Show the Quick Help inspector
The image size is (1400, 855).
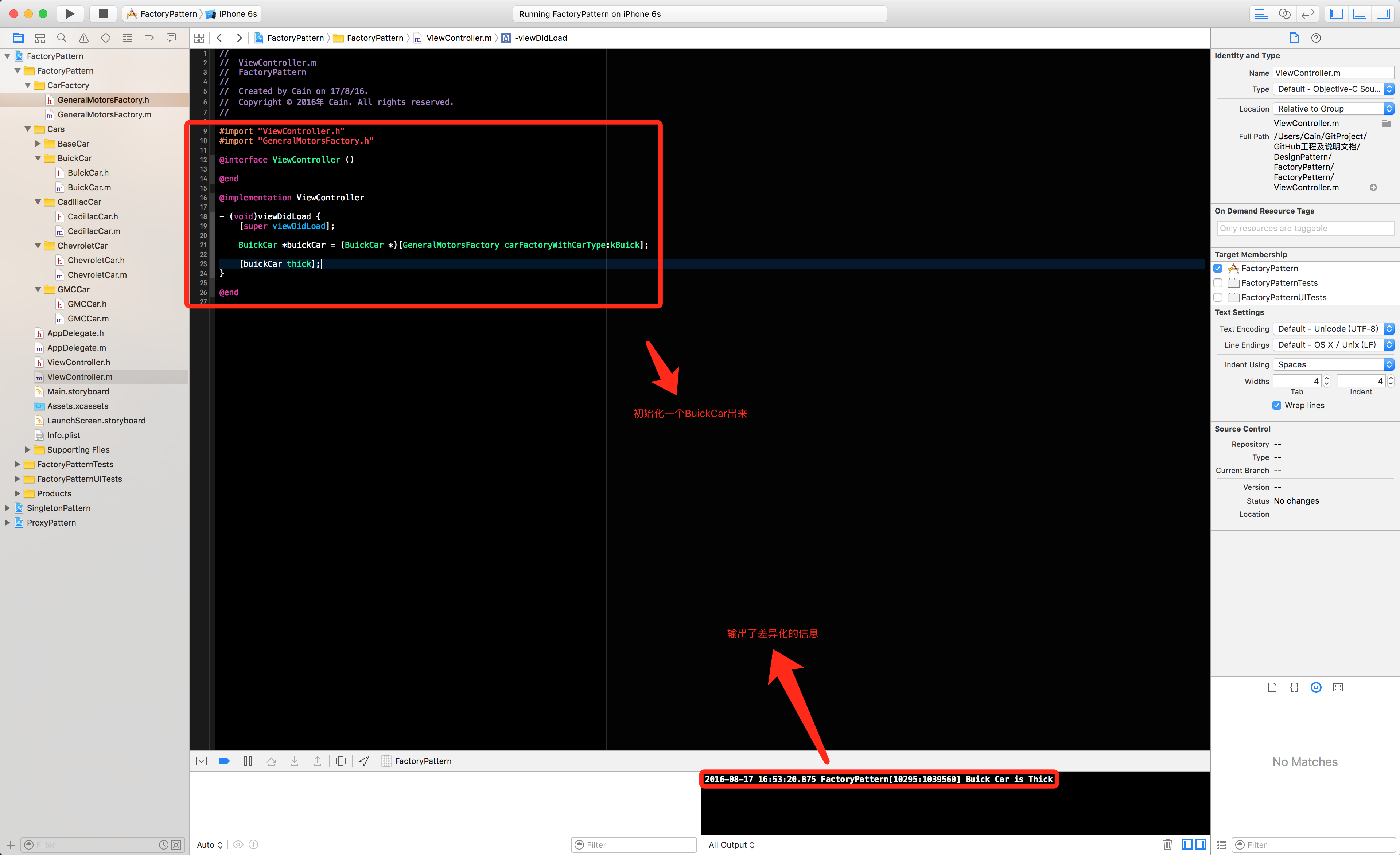tap(1316, 38)
